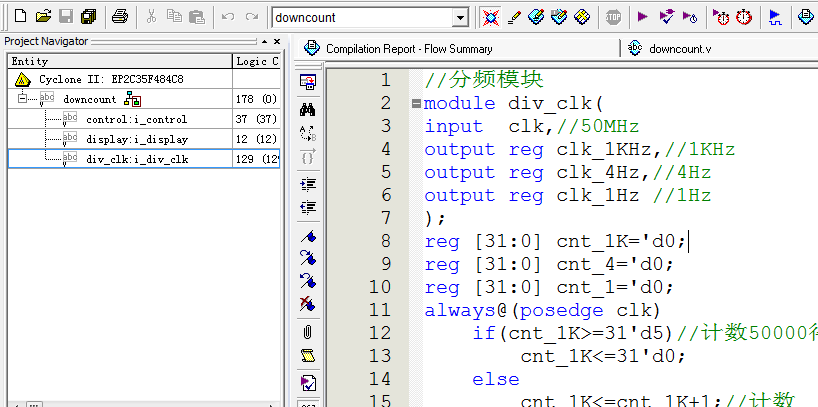The image size is (818, 407).
Task: Collapse the downcount entity tree node
Action: tap(22, 98)
